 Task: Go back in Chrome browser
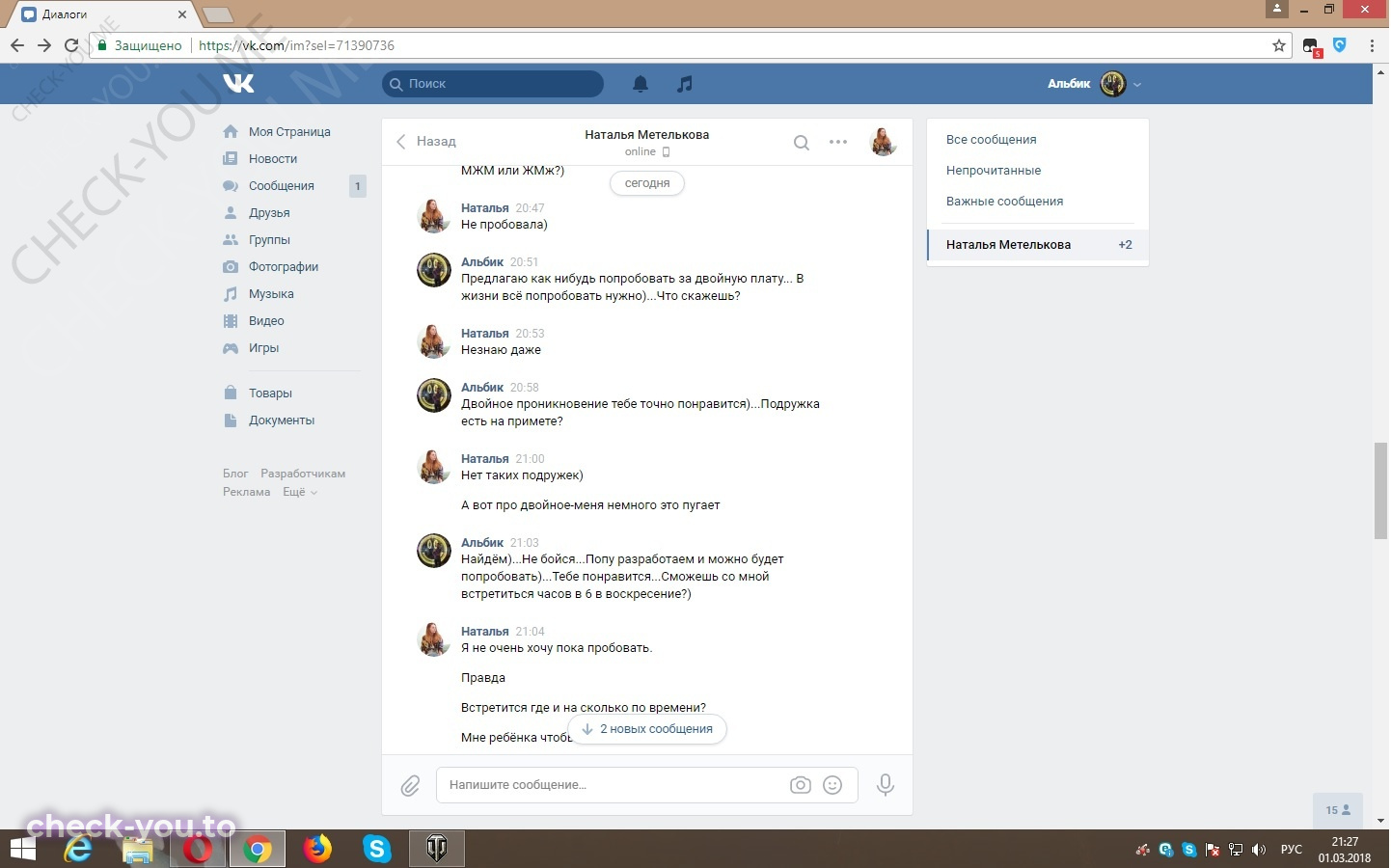17,45
